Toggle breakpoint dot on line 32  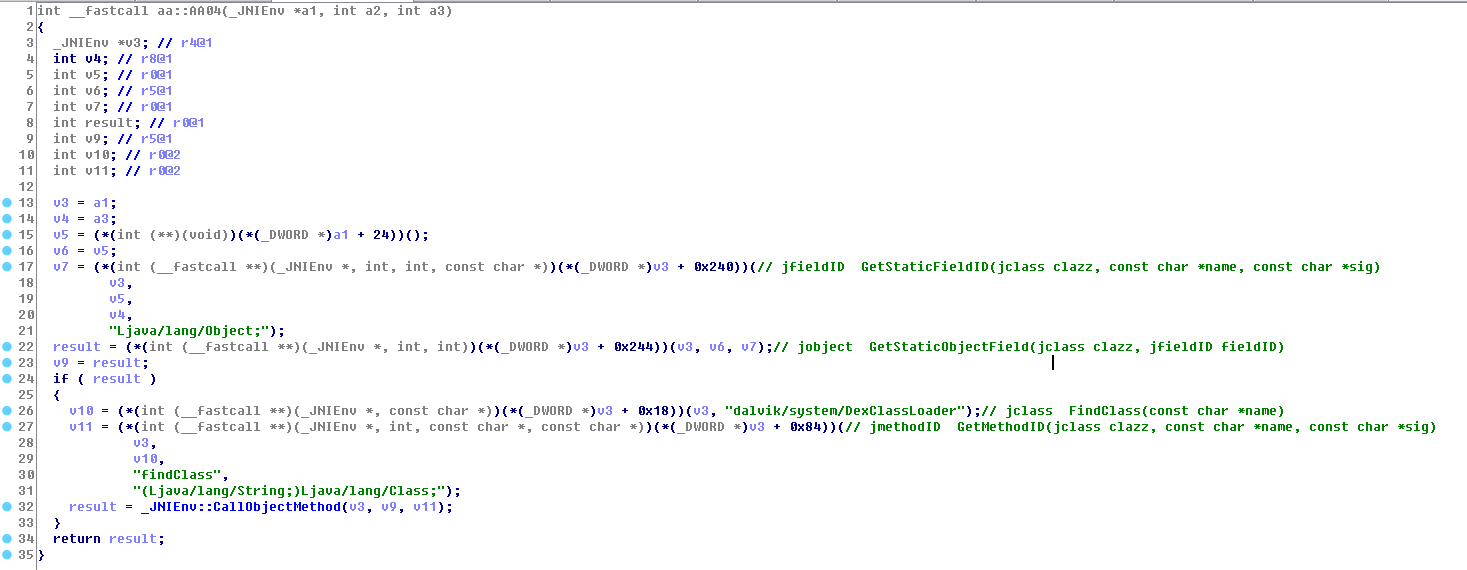tap(7, 507)
